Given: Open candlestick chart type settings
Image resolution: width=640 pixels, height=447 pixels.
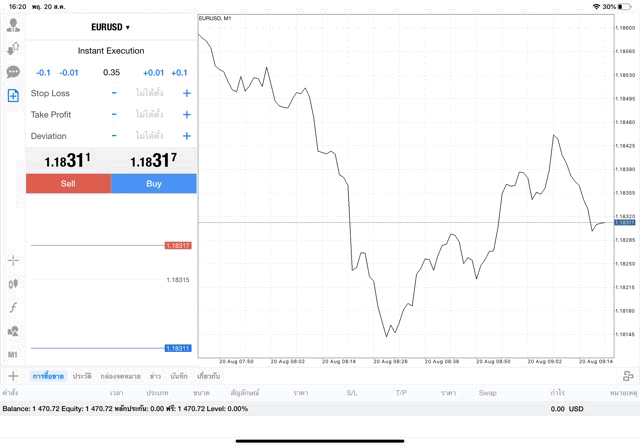Looking at the screenshot, I should tap(13, 284).
